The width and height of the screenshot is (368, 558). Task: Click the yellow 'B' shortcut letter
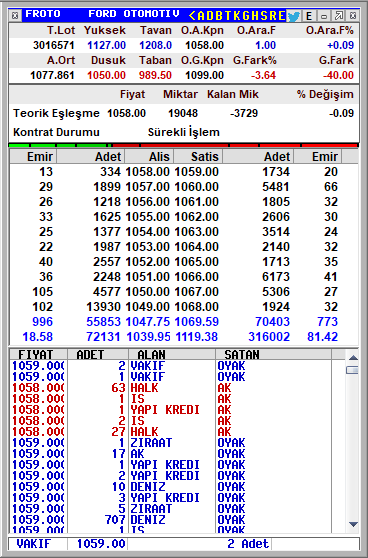[x=219, y=16]
